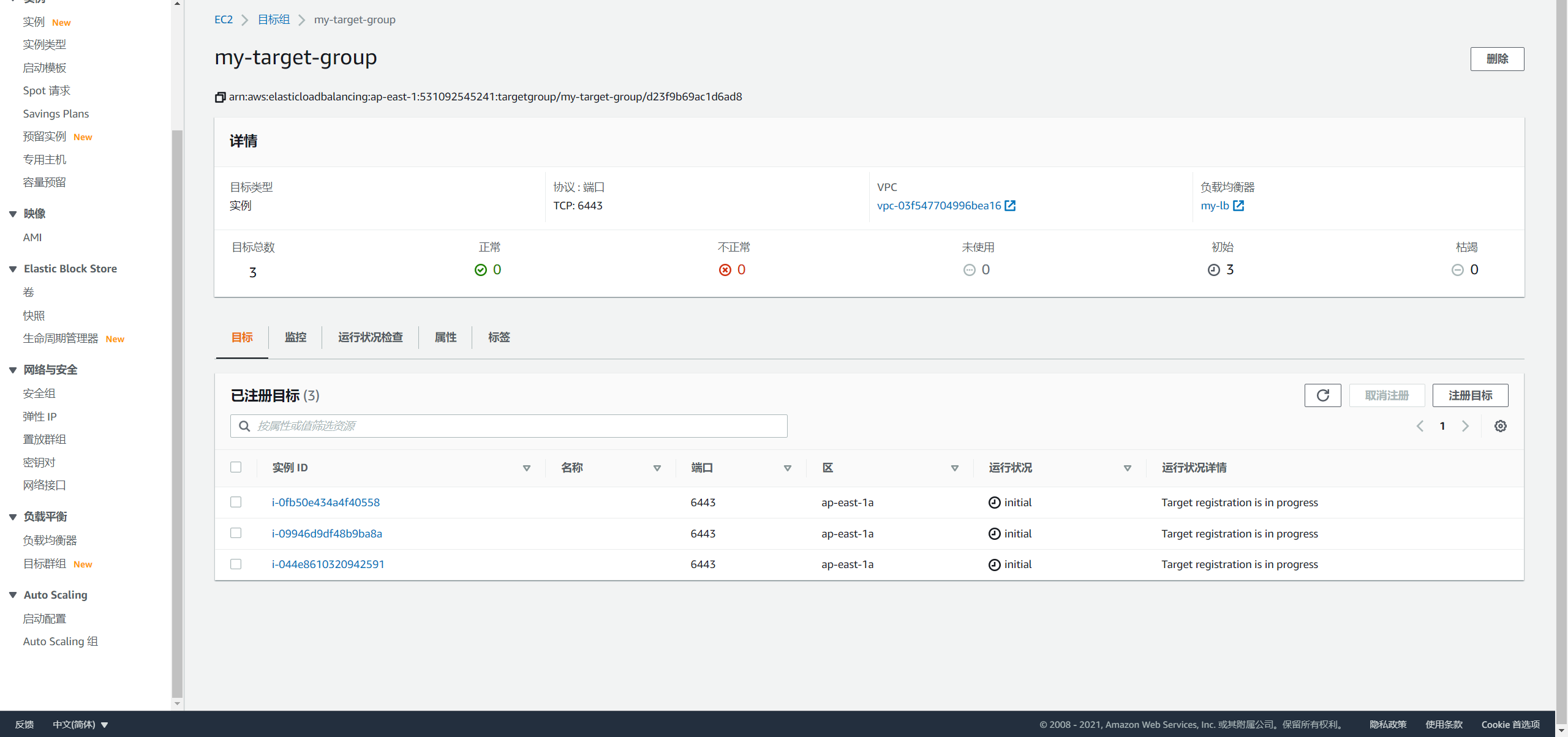Viewport: 1568px width, 737px height.
Task: Switch to the 目标 tab
Action: pos(242,337)
